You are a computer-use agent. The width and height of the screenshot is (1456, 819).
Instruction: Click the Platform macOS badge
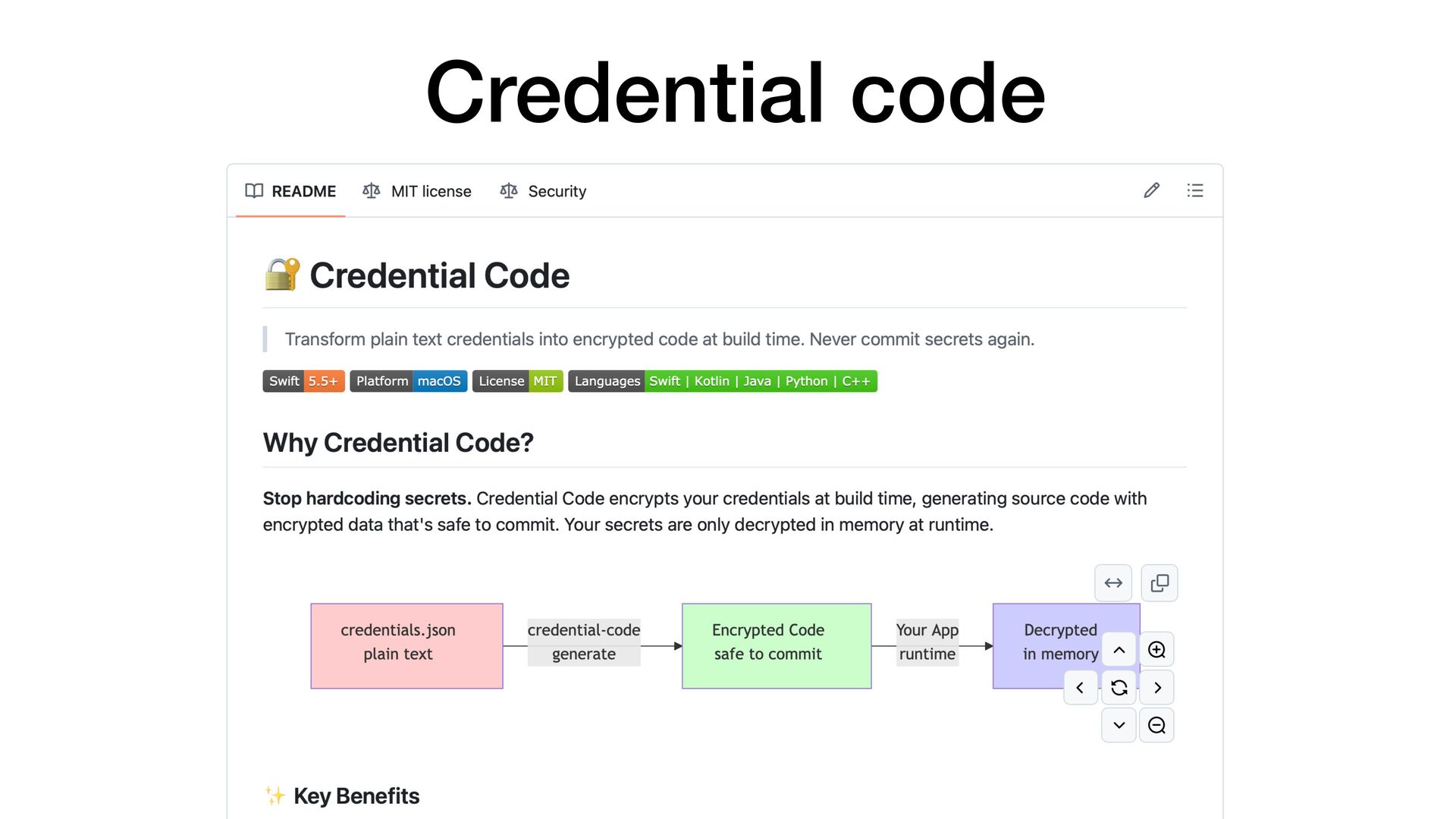point(409,381)
